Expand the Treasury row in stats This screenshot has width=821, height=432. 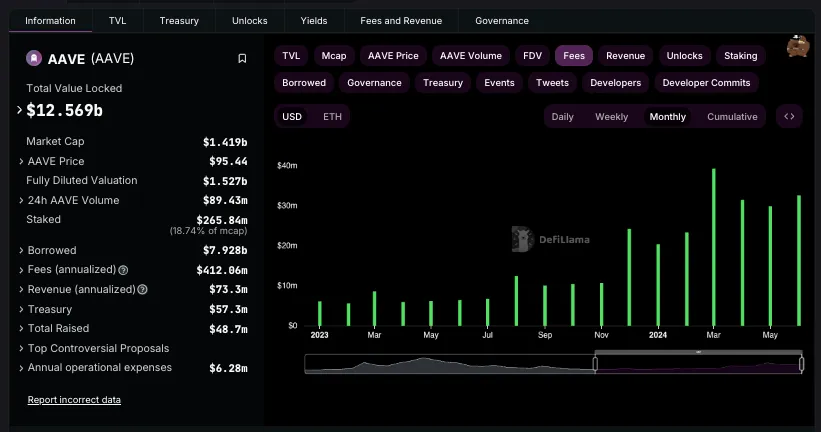pos(21,309)
